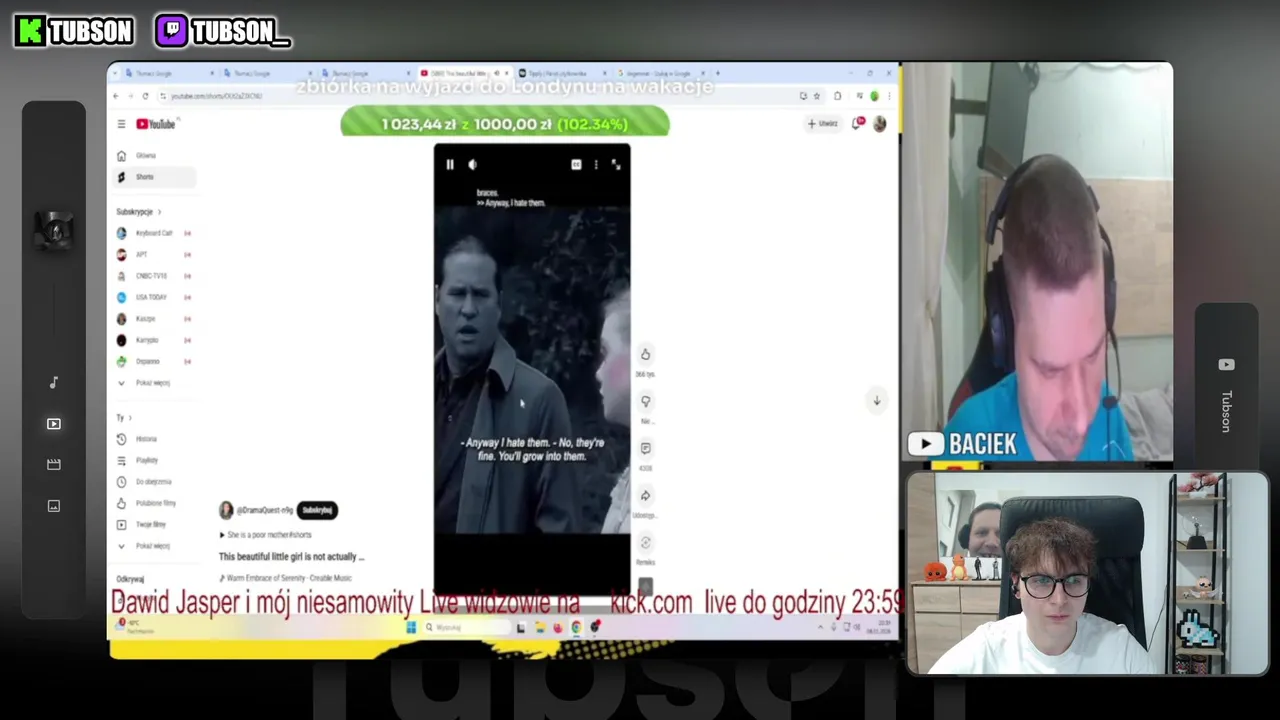Screen dimensions: 1280x720
Task: Open Twoje filmy in the sidebar
Action: pyautogui.click(x=155, y=524)
